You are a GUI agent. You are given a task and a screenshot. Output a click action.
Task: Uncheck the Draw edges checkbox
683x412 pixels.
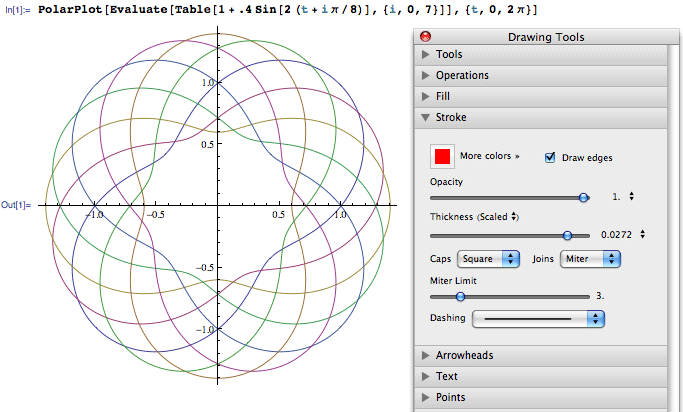(550, 157)
